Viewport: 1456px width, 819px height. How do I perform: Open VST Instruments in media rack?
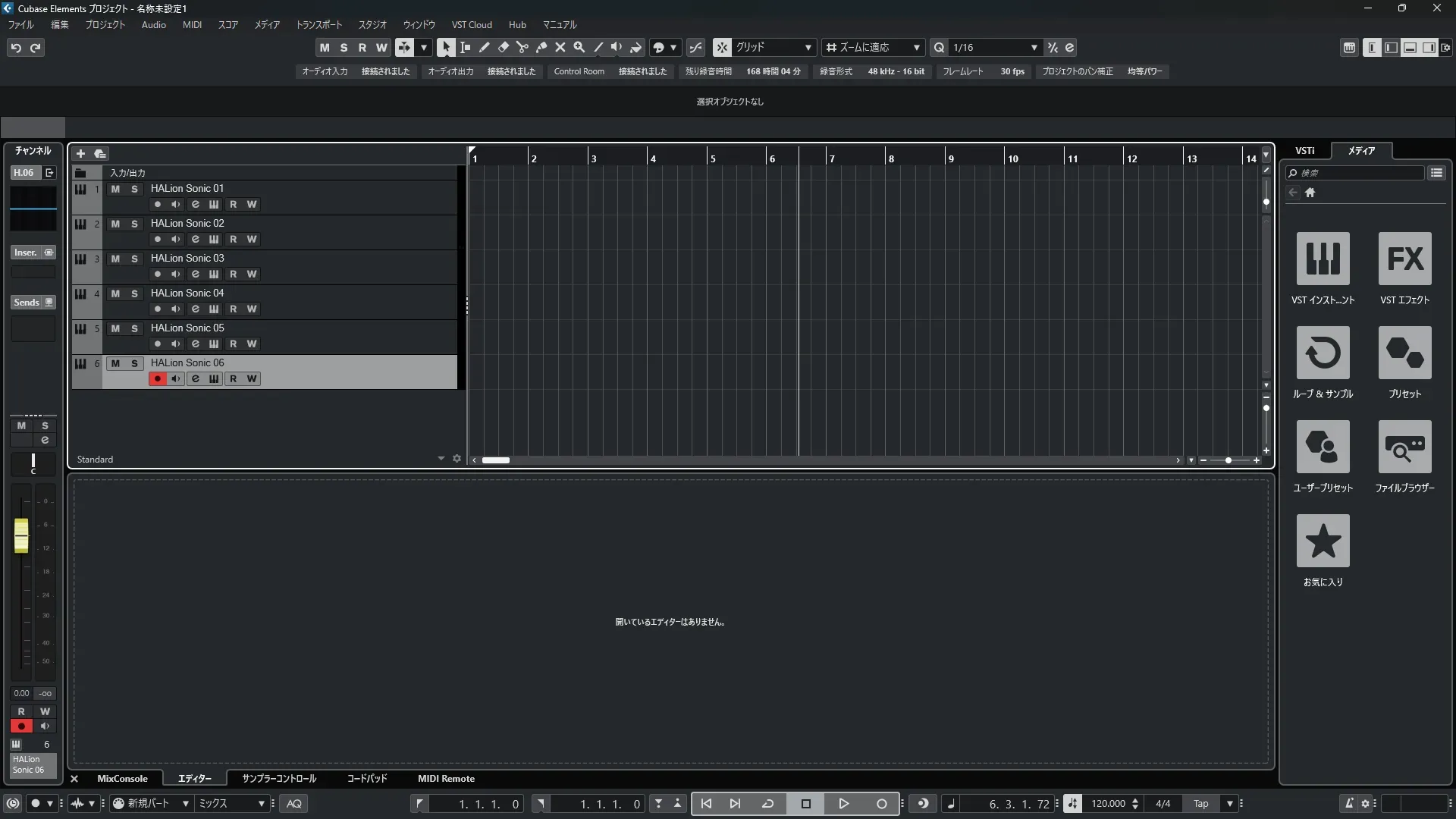point(1323,259)
